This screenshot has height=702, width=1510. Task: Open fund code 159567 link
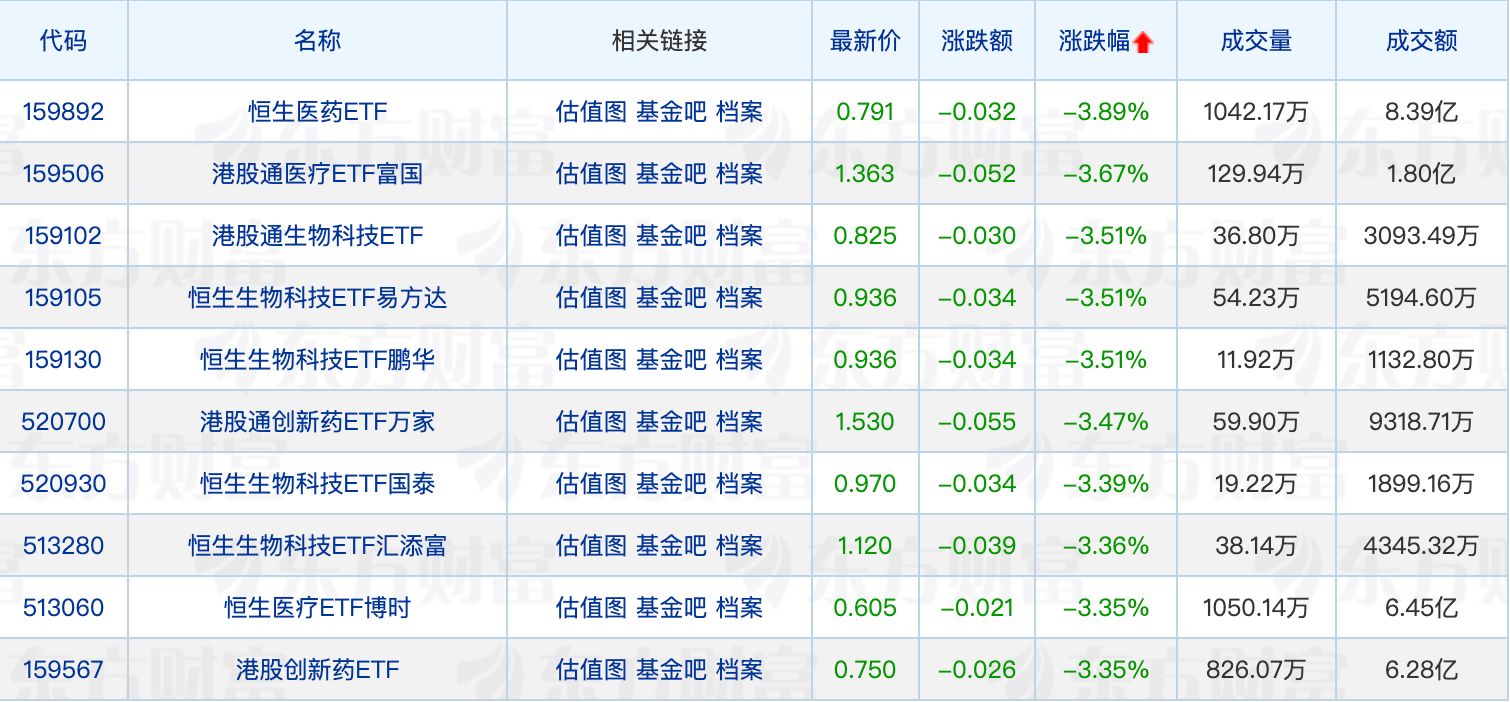(x=63, y=670)
